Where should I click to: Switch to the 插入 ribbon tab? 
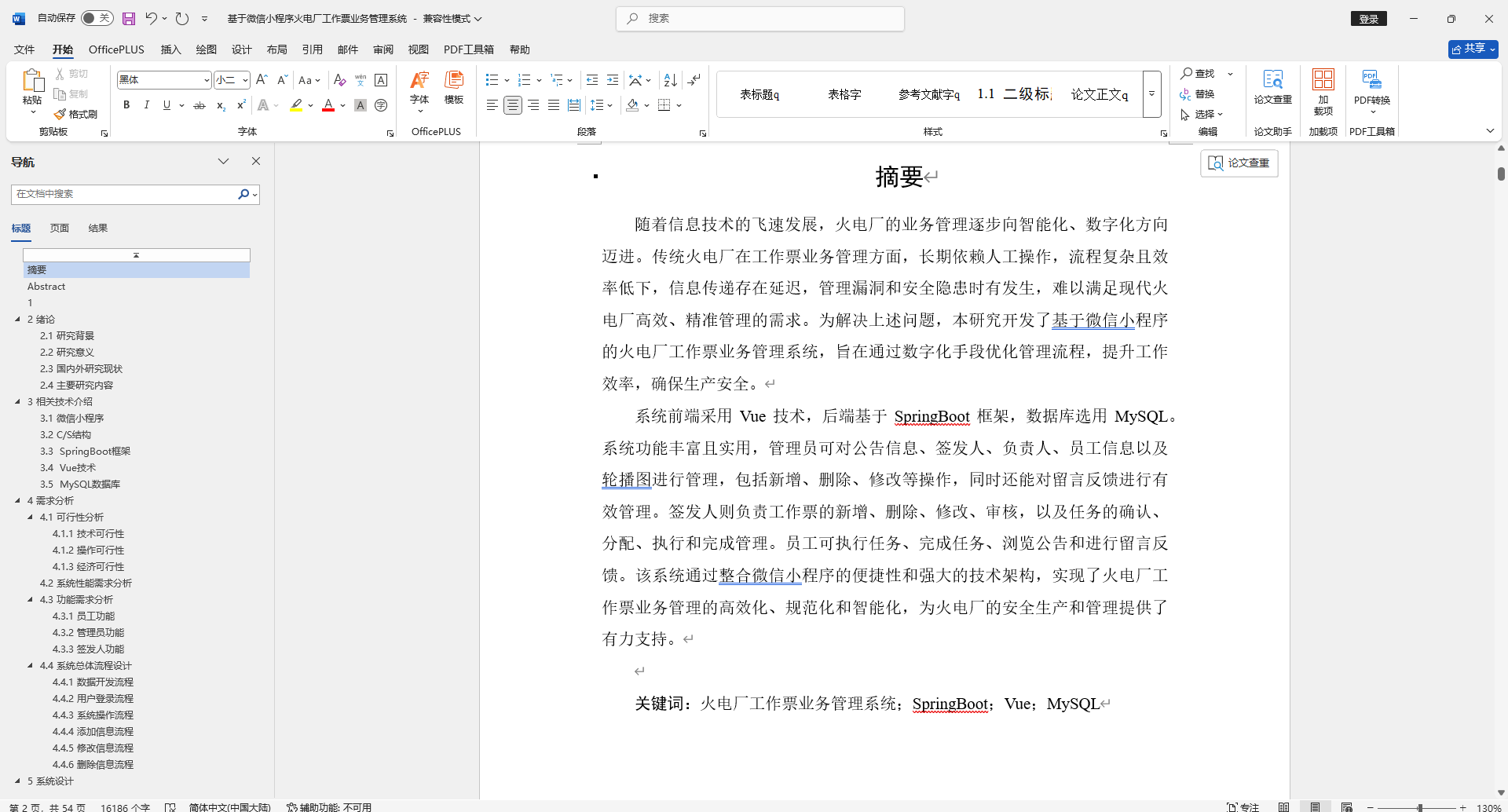(x=170, y=49)
